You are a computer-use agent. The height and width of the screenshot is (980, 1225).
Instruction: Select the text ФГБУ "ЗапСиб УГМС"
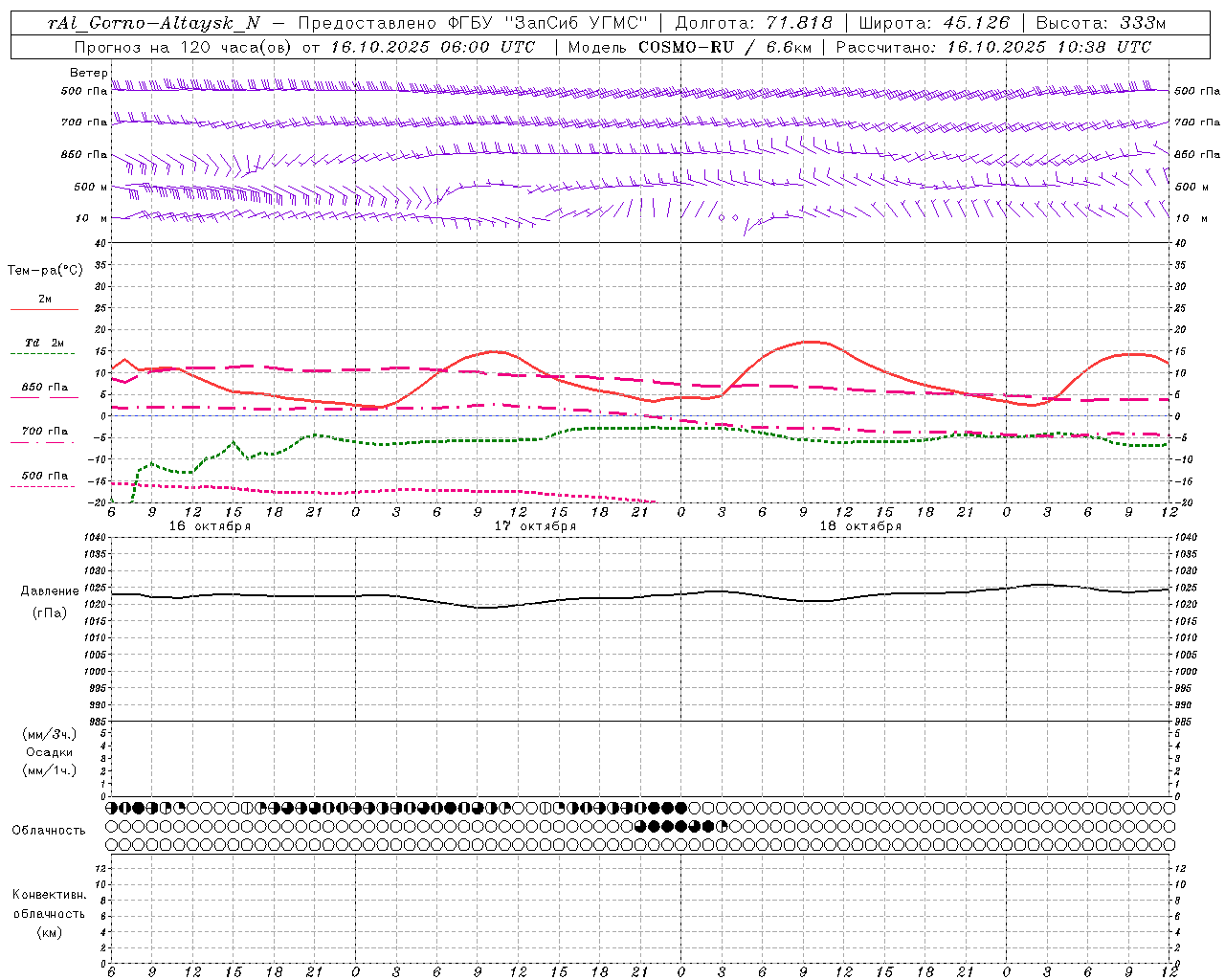click(x=548, y=23)
